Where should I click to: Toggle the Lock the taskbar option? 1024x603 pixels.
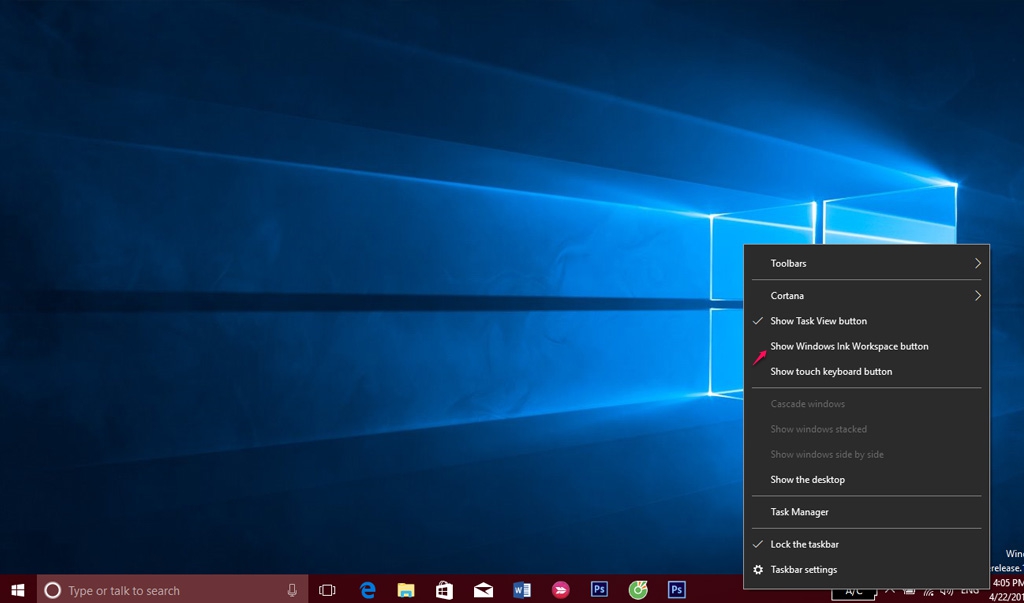pos(804,544)
